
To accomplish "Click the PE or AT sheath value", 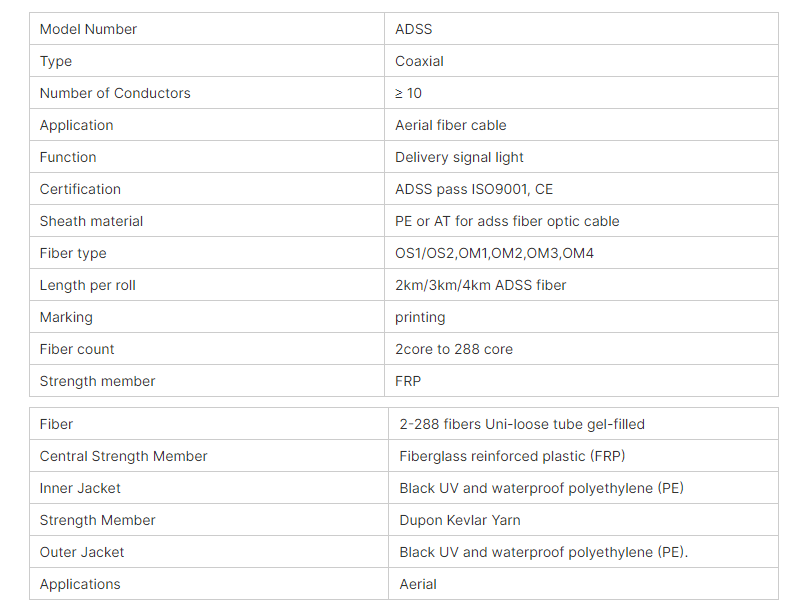I will [x=507, y=221].
